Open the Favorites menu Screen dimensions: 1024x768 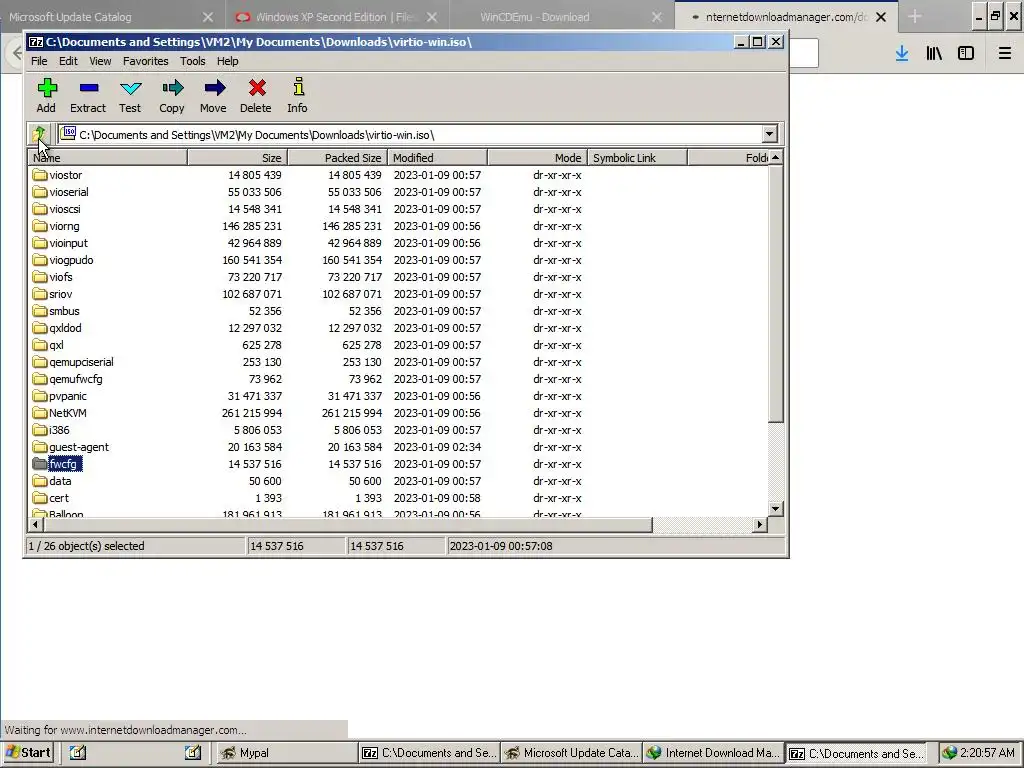coord(146,61)
